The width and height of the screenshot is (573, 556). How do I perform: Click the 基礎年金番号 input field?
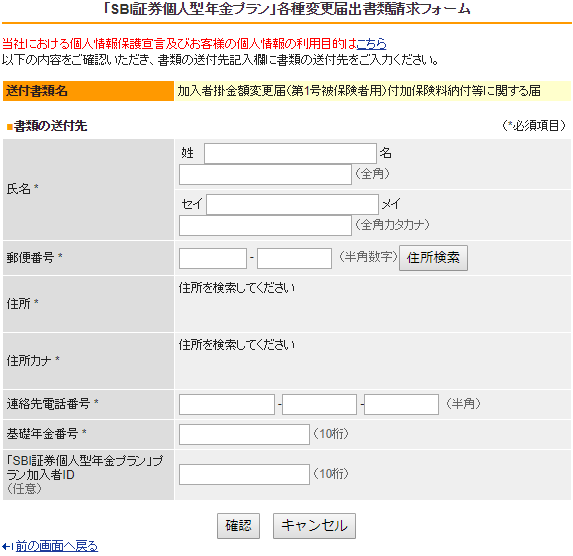244,434
